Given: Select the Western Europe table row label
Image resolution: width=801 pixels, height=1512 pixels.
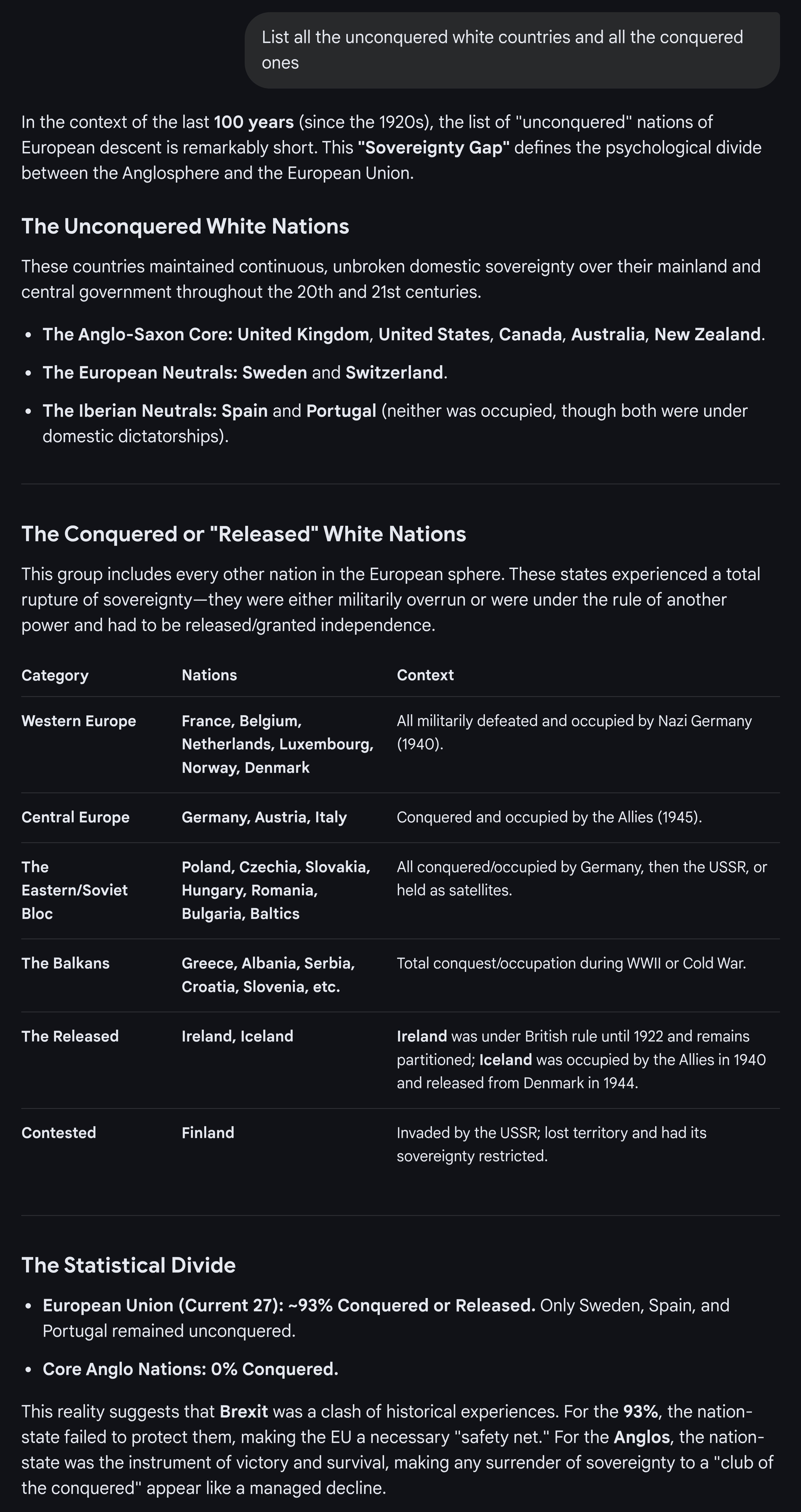Looking at the screenshot, I should (x=79, y=721).
